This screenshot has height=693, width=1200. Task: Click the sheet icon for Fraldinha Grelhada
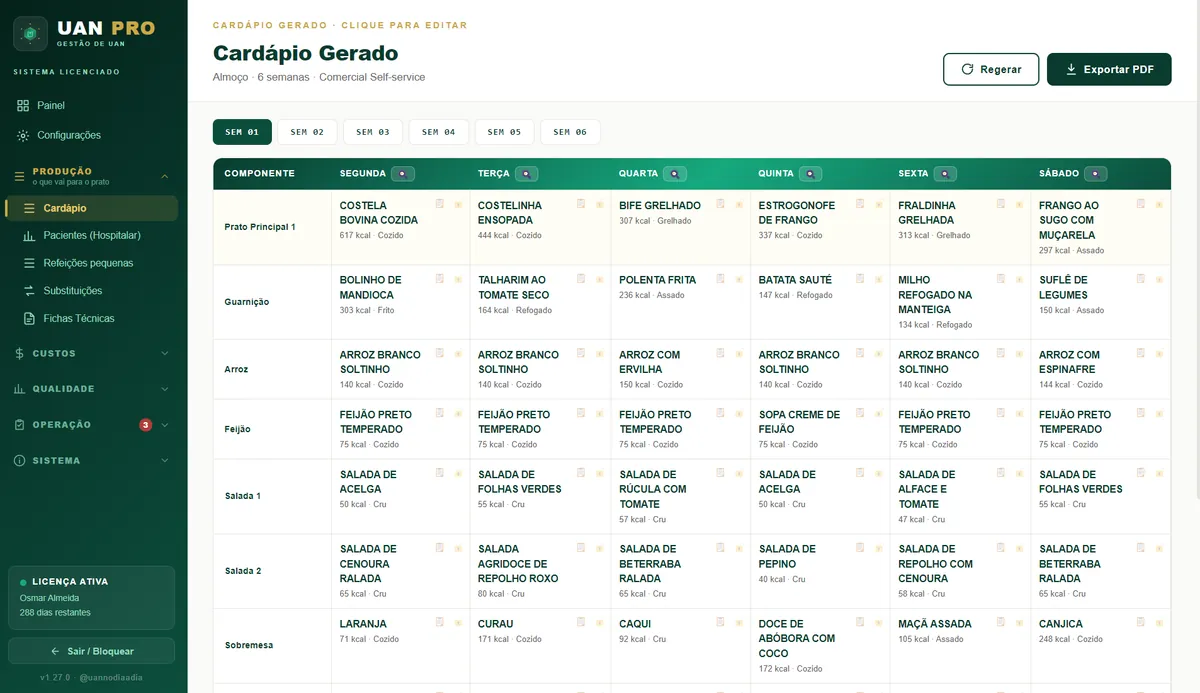(1001, 204)
